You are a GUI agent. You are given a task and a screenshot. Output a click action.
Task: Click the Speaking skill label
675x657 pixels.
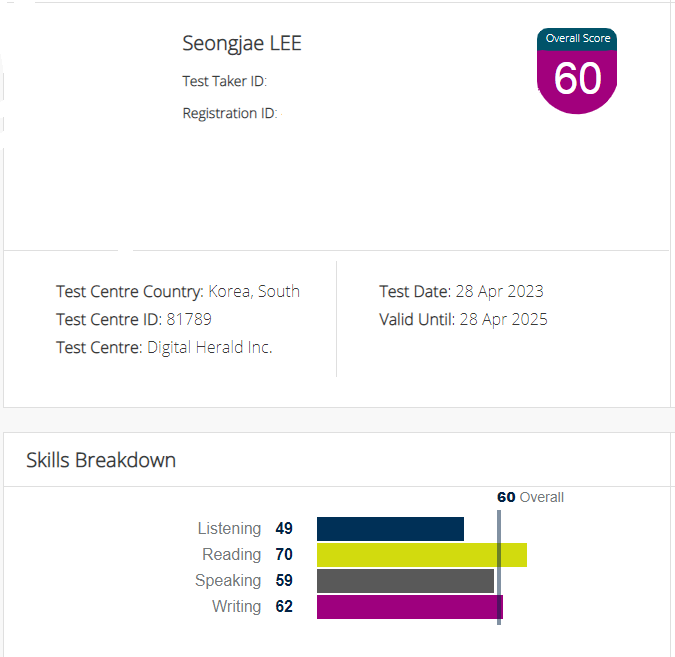pos(228,581)
